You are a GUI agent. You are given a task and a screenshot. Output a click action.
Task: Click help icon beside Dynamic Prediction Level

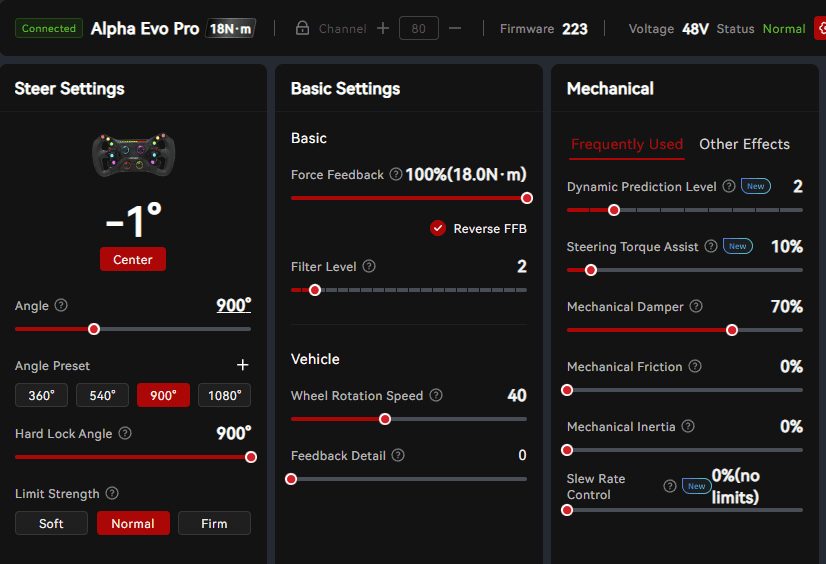pos(729,186)
